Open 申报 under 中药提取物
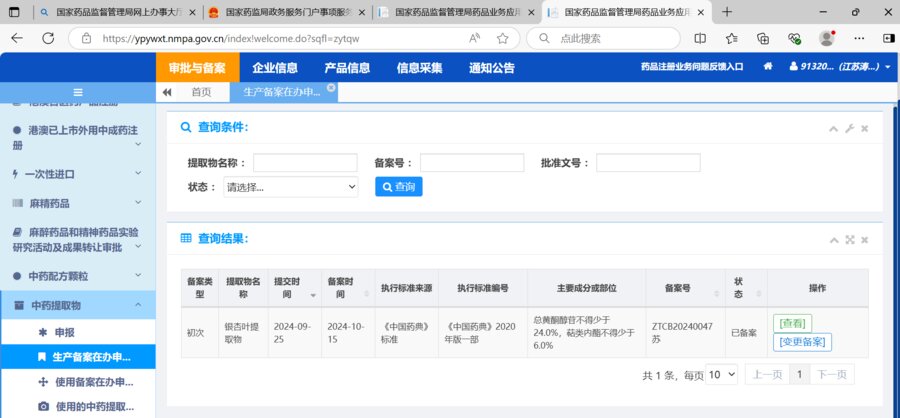The width and height of the screenshot is (900, 418). click(77, 332)
